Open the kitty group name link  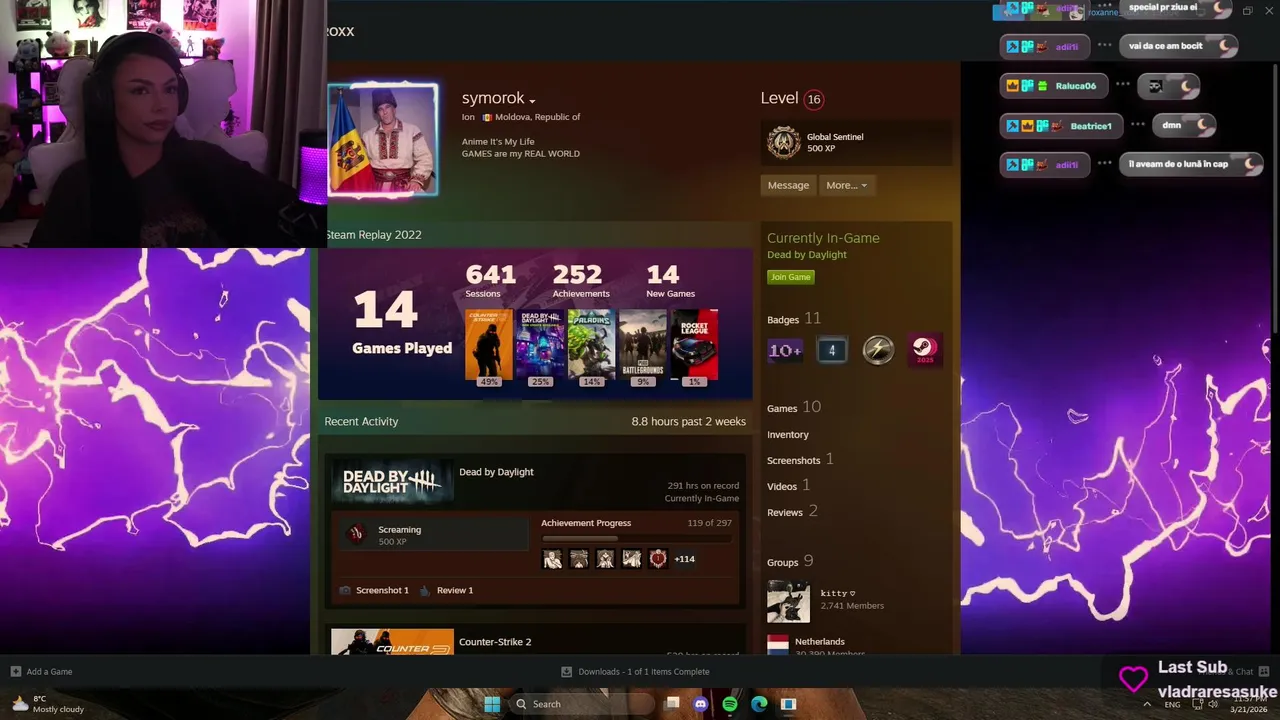point(838,593)
